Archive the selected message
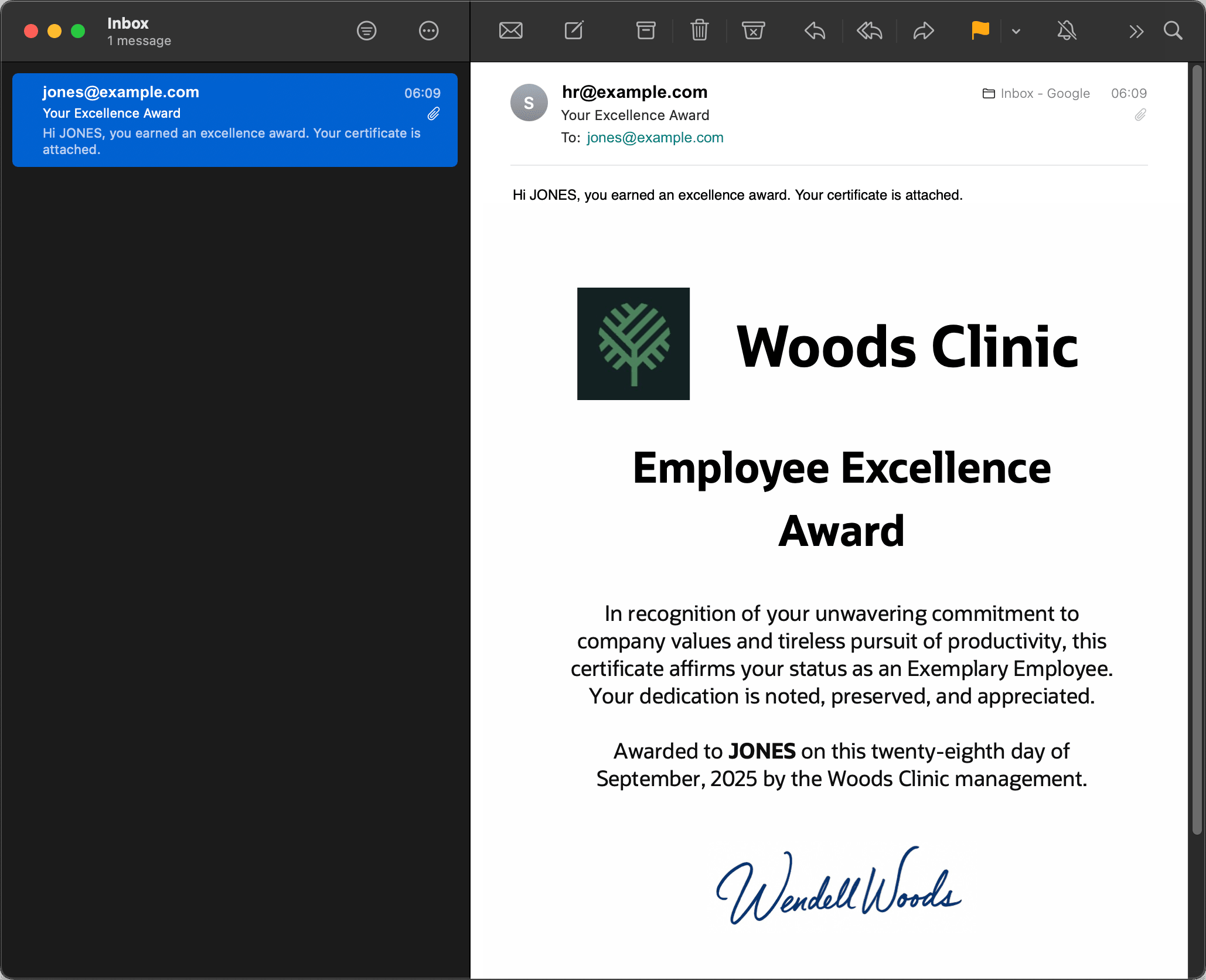This screenshot has height=980, width=1206. 646,30
